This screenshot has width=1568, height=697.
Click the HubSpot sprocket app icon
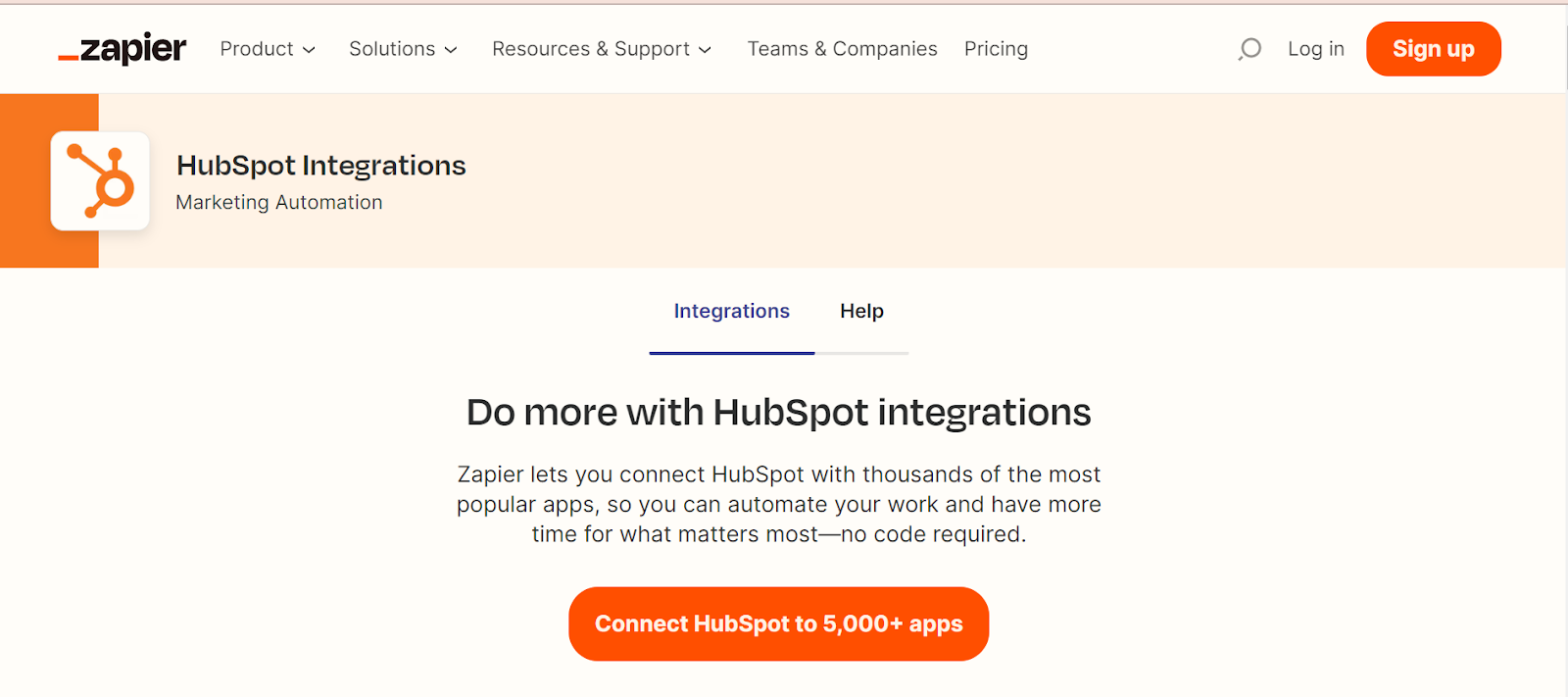point(100,181)
